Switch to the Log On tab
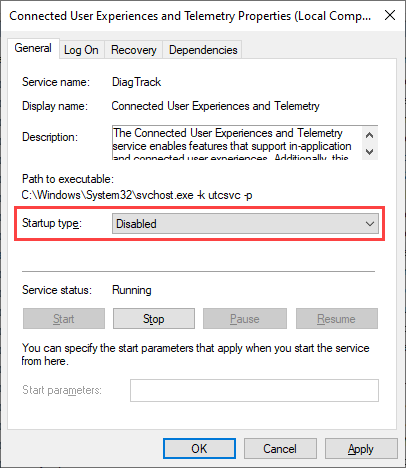This screenshot has height=468, width=406. click(82, 50)
